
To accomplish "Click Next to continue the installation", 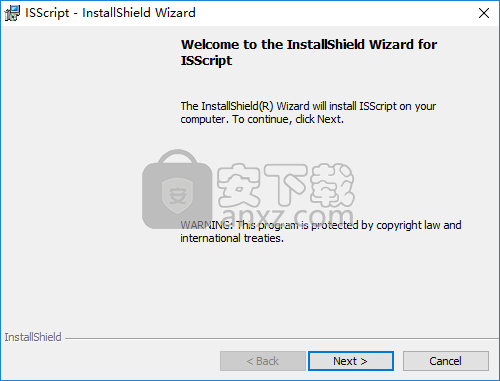I will pyautogui.click(x=351, y=361).
